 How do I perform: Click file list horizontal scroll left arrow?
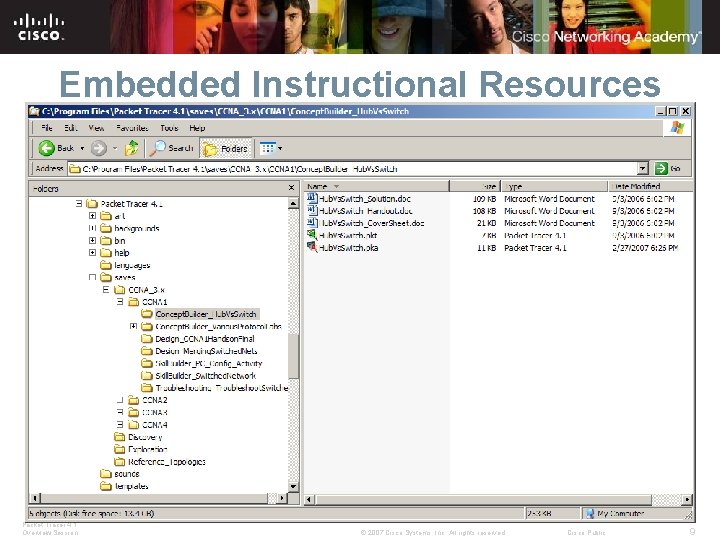[309, 499]
